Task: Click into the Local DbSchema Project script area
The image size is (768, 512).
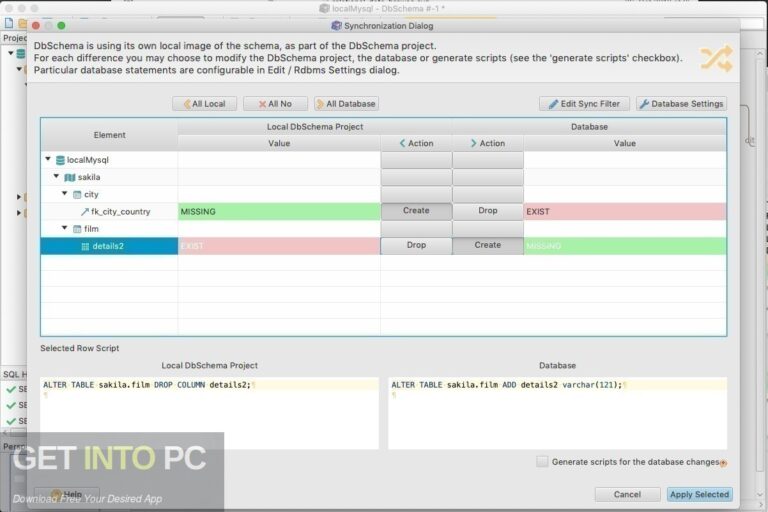Action: [x=210, y=413]
